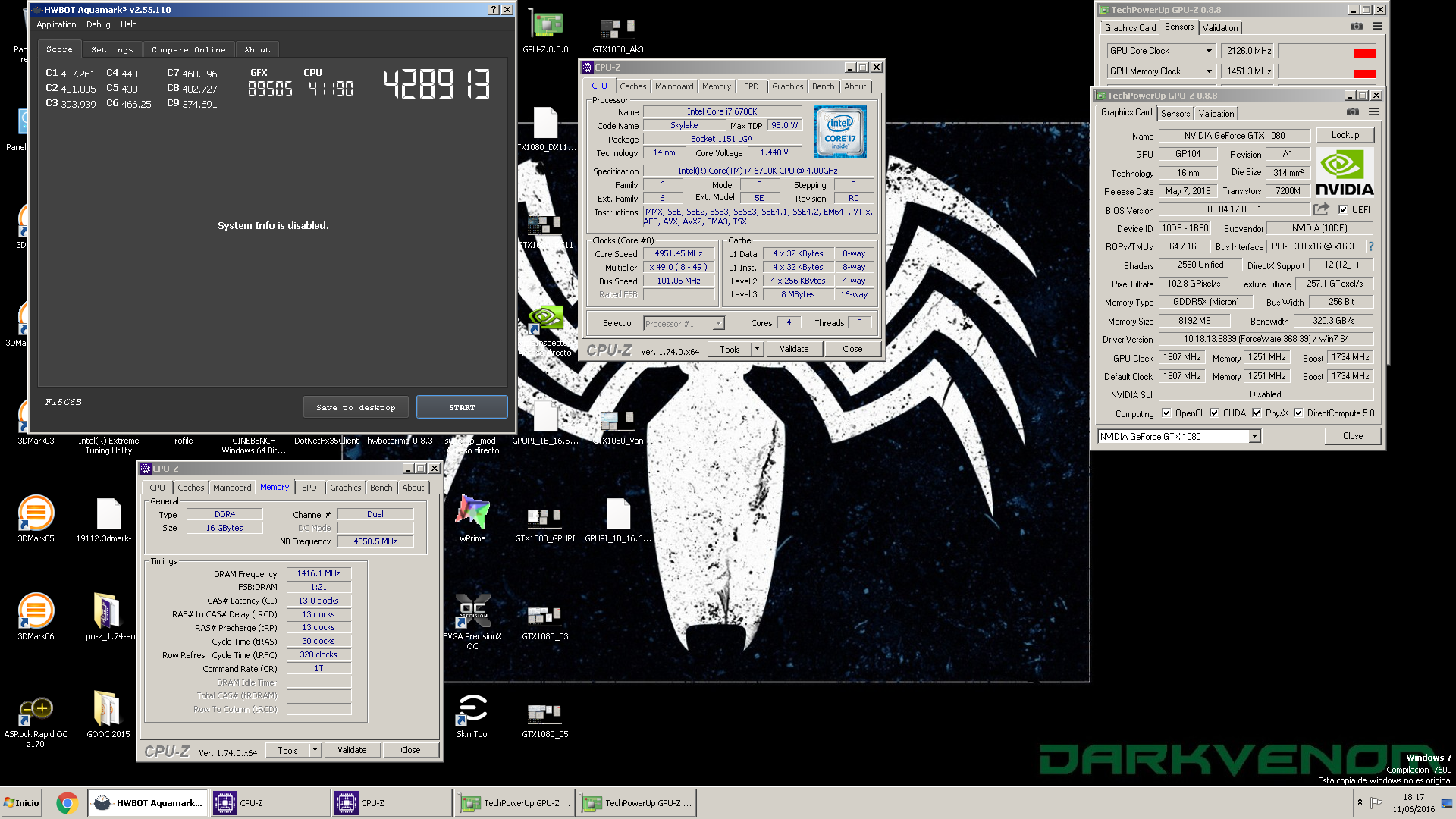1456x819 pixels.
Task: Open the Help menu in HWBOT Aquamark
Action: [128, 24]
